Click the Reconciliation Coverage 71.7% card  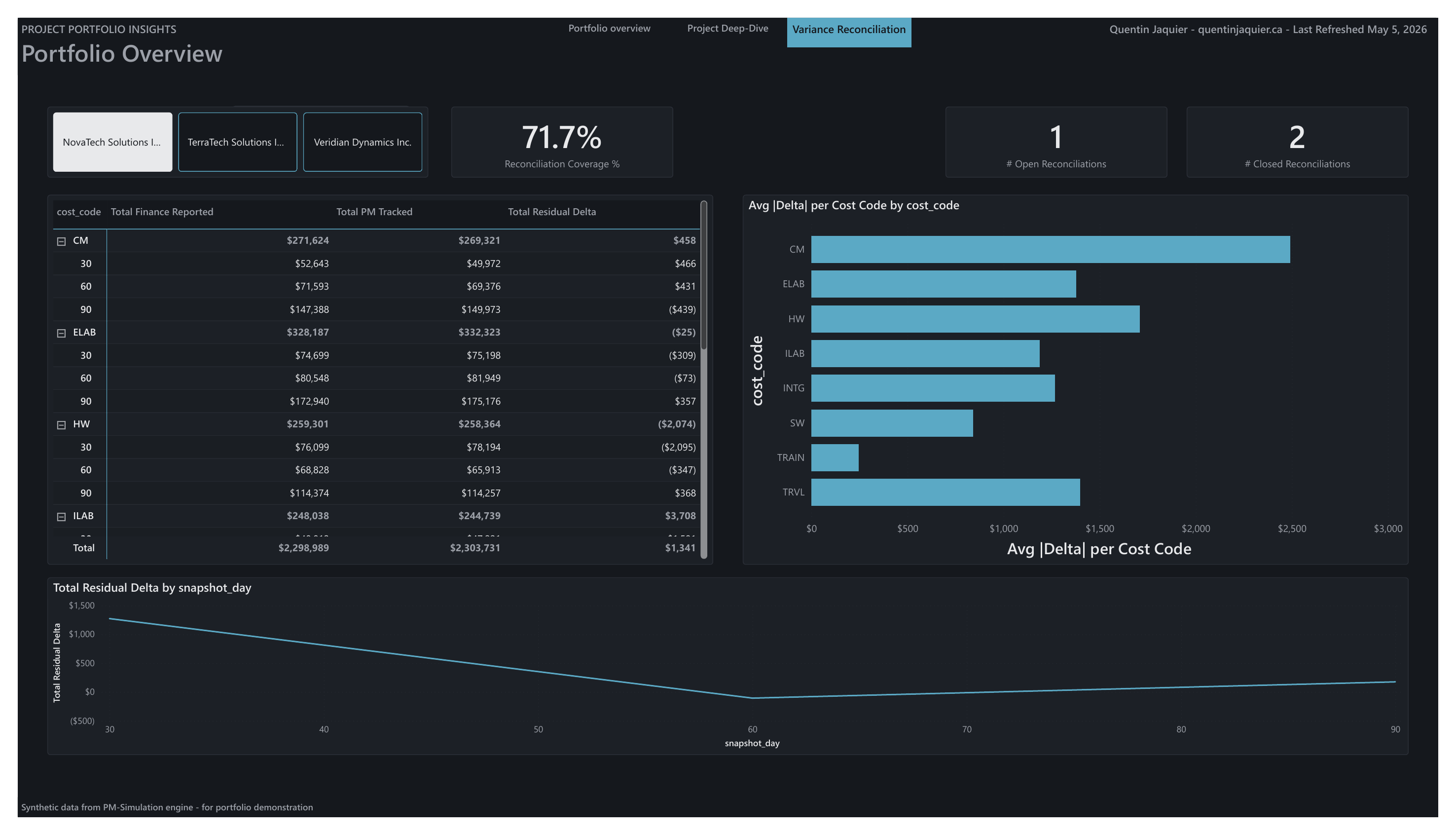[562, 142]
